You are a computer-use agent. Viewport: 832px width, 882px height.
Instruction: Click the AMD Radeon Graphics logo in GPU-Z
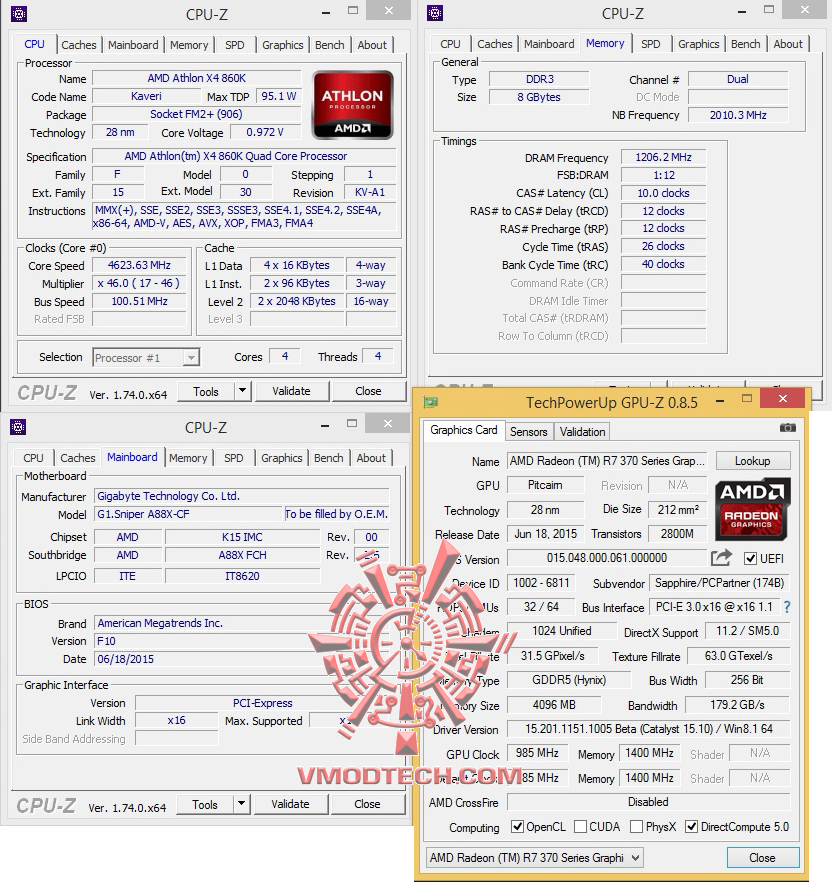coord(753,509)
